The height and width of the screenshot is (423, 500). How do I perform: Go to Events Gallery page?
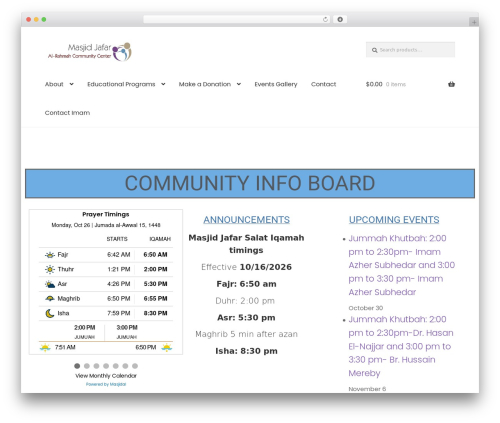point(276,84)
